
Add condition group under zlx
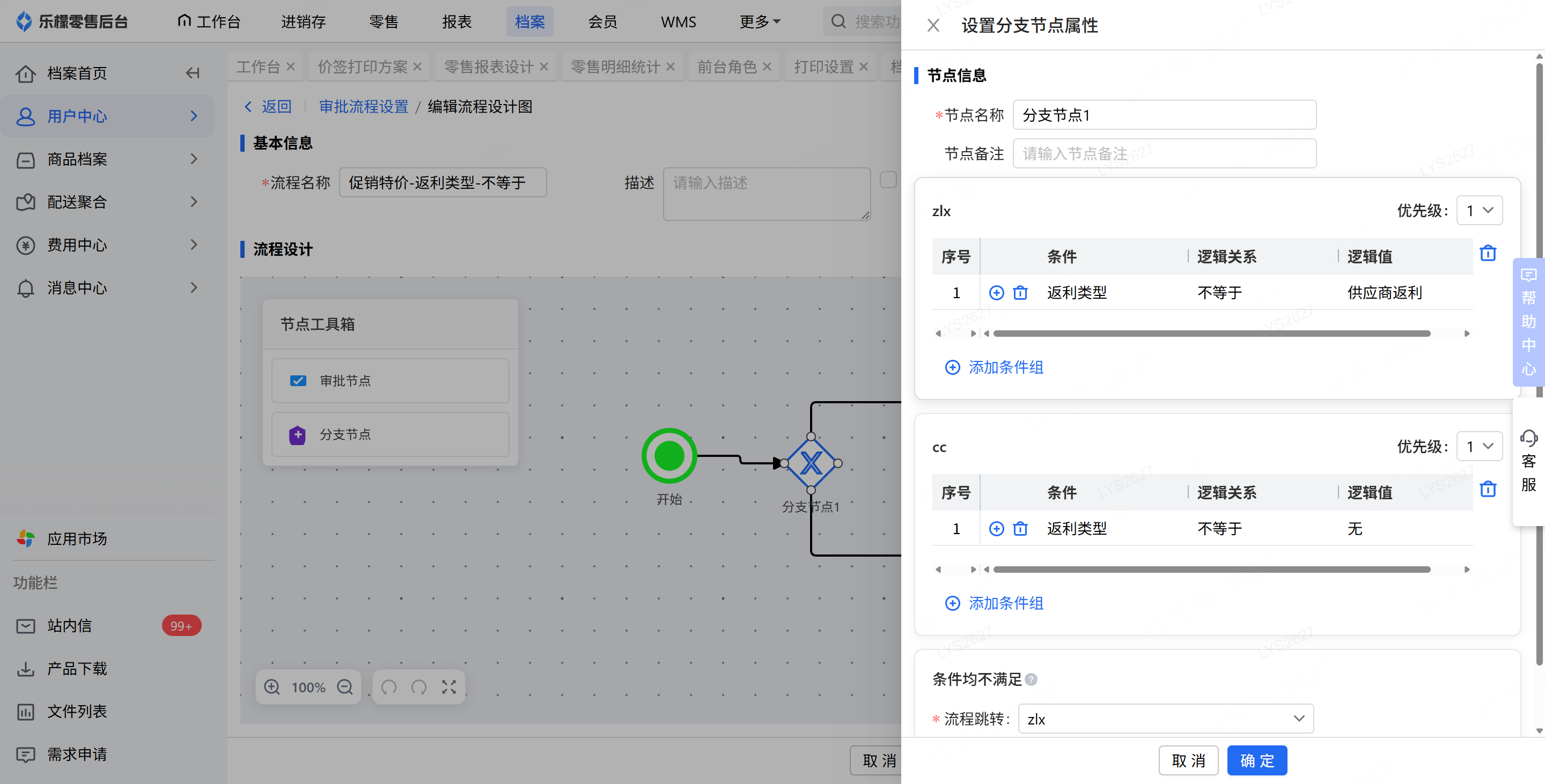[995, 367]
